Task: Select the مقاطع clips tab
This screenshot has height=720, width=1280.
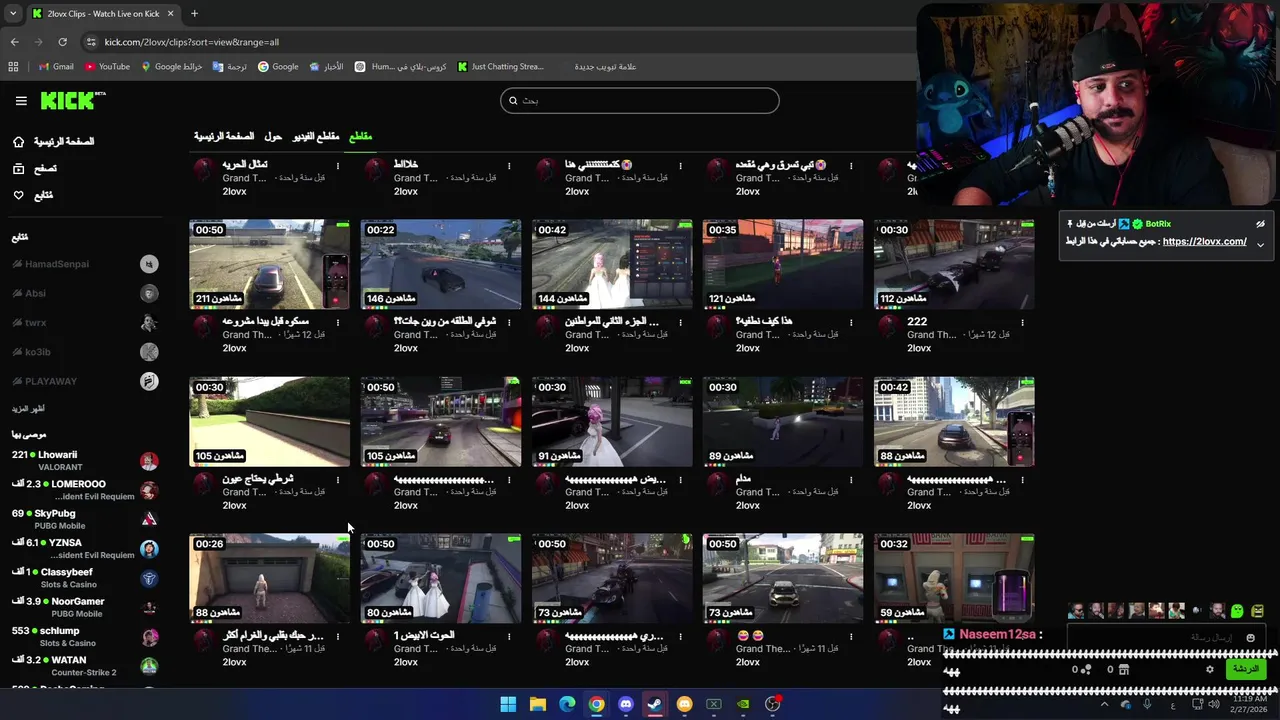Action: tap(360, 136)
